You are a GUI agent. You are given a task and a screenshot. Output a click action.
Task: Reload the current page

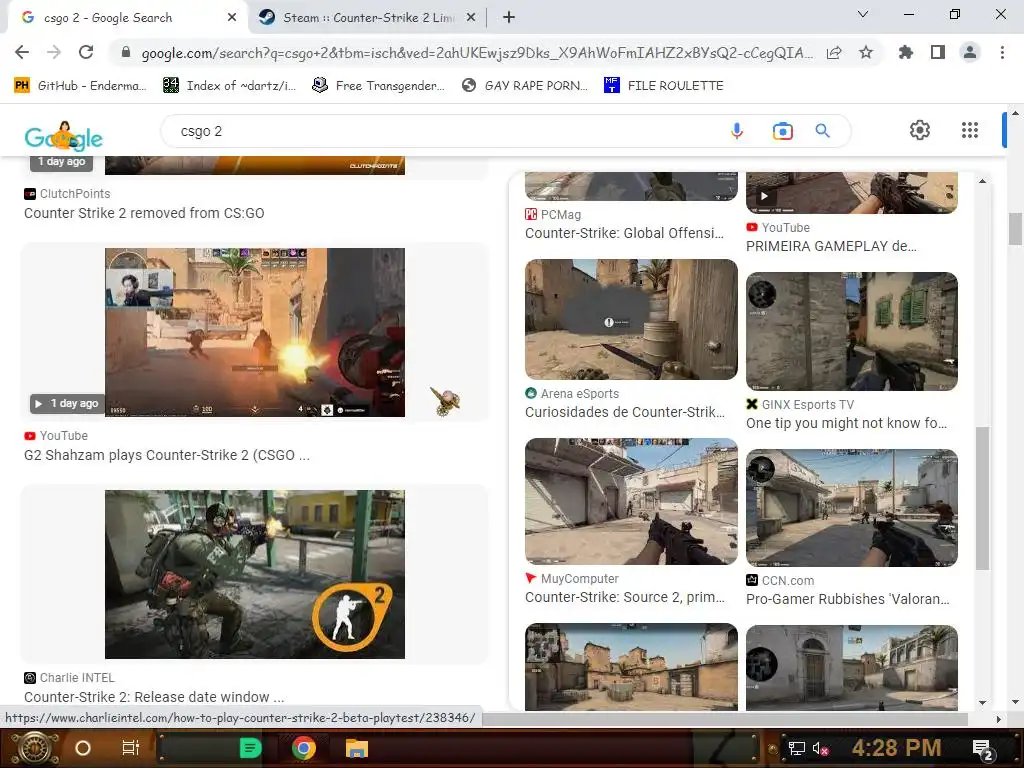coord(86,52)
